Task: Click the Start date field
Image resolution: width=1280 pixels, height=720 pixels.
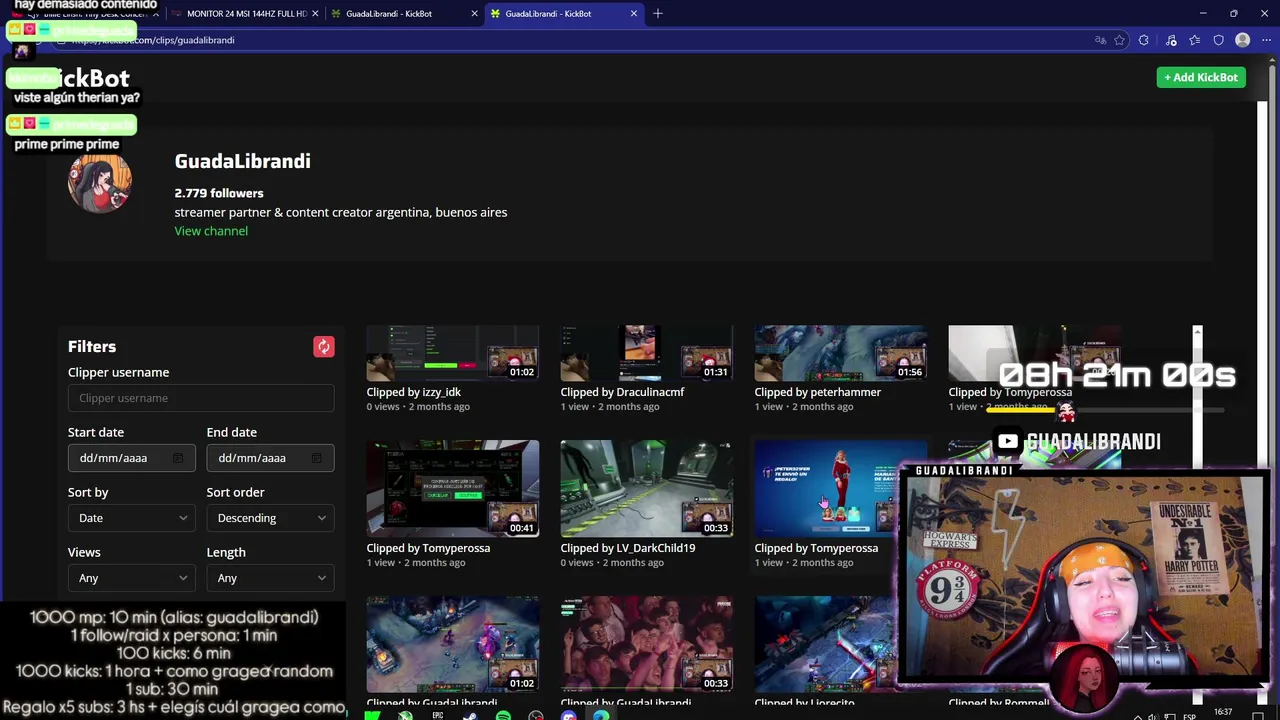Action: coord(131,458)
